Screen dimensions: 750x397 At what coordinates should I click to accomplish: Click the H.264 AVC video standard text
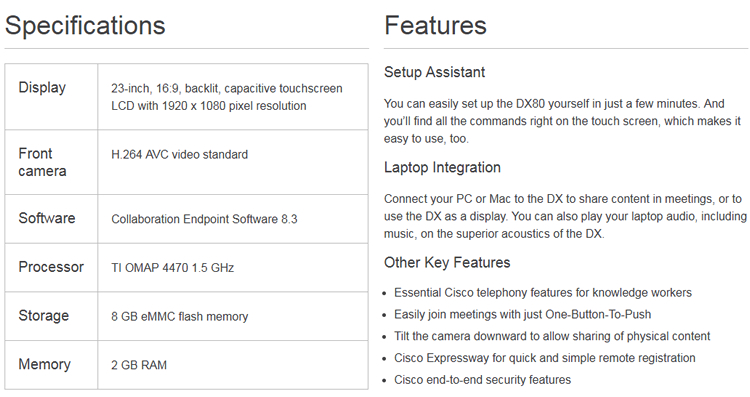click(x=179, y=154)
